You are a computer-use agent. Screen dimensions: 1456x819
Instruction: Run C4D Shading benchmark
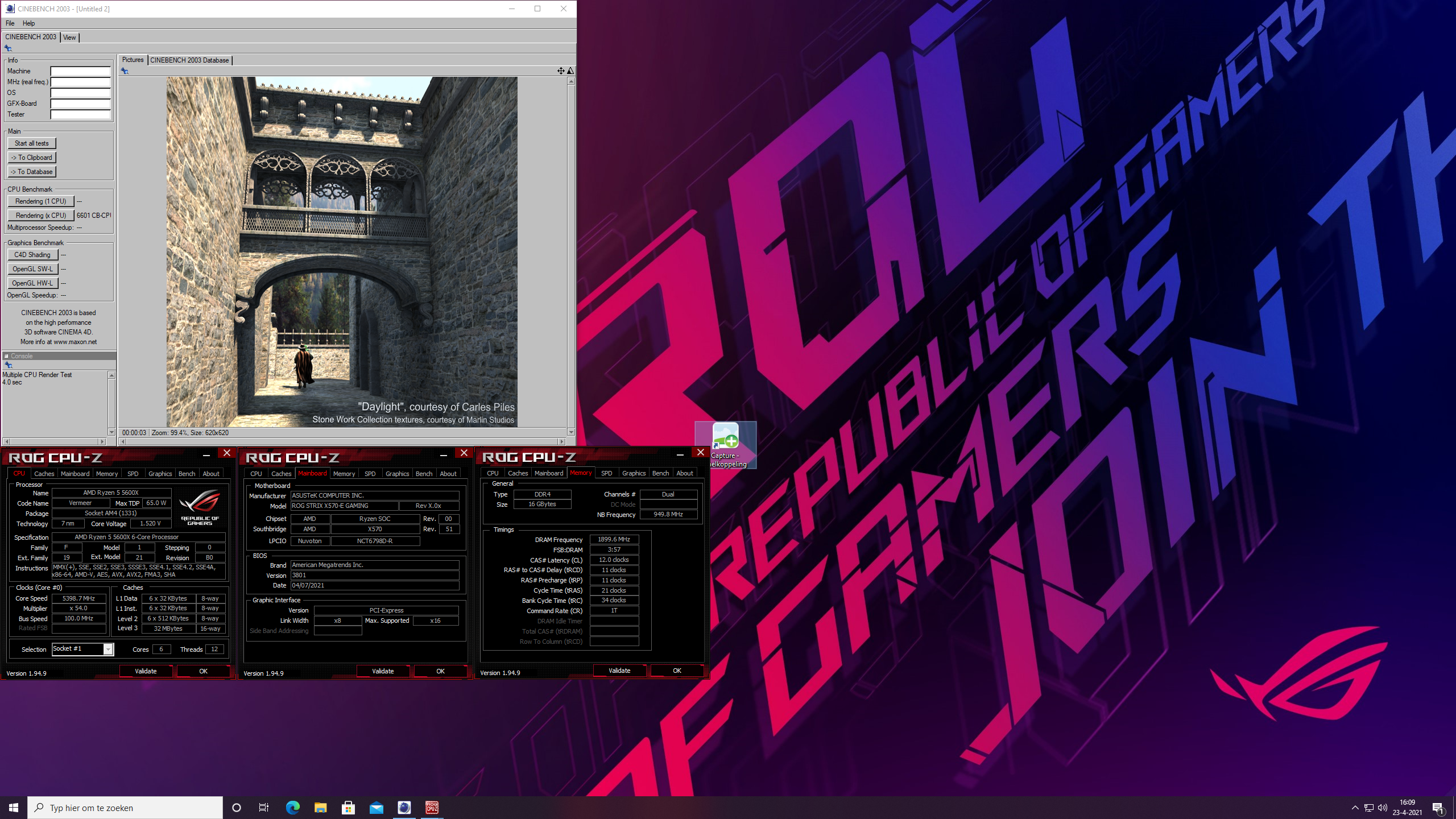tap(32, 255)
